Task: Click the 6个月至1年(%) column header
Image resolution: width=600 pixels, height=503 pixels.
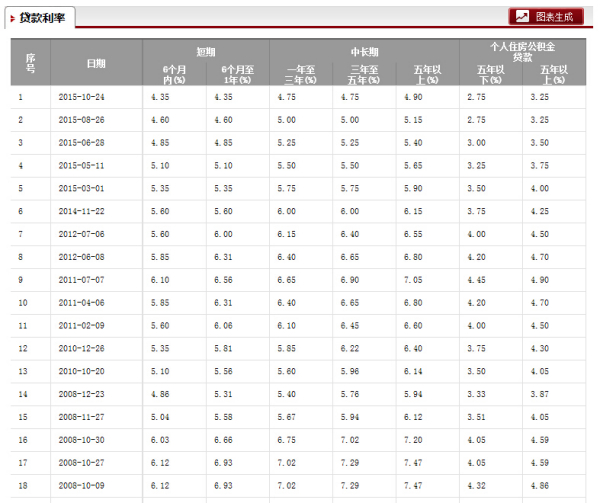Action: coord(237,74)
